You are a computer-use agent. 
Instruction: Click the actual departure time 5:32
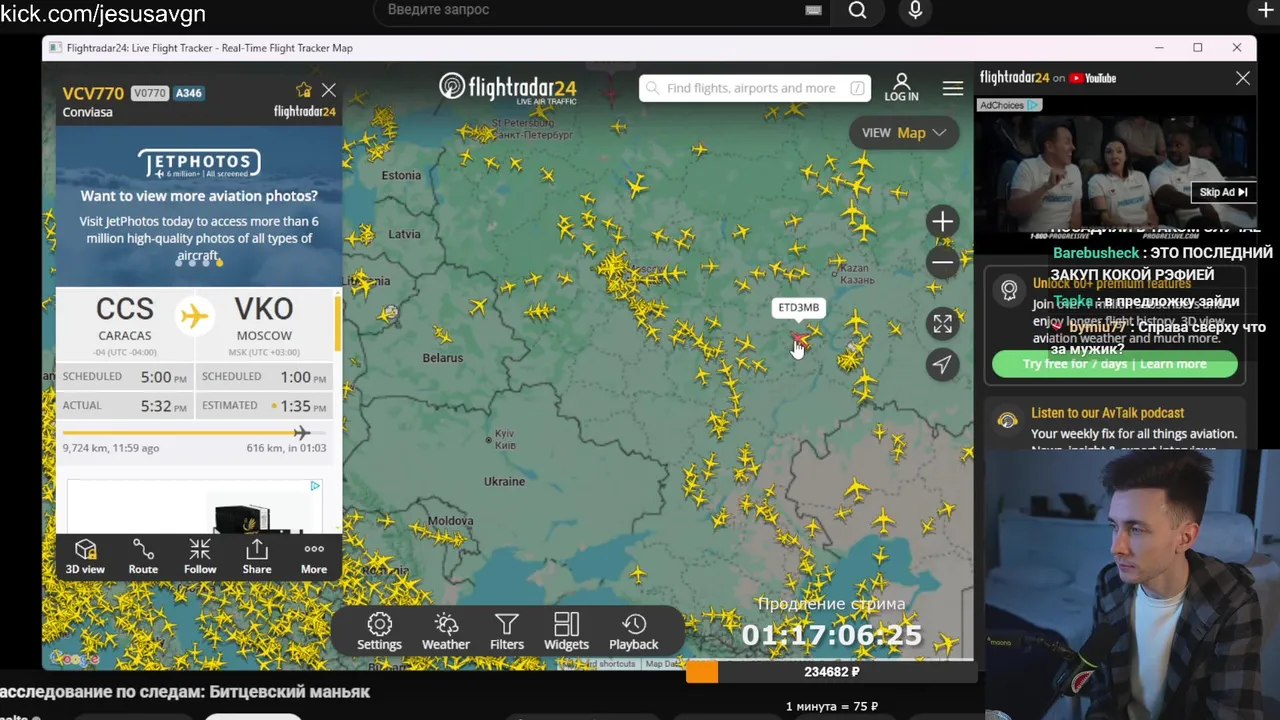pos(164,406)
